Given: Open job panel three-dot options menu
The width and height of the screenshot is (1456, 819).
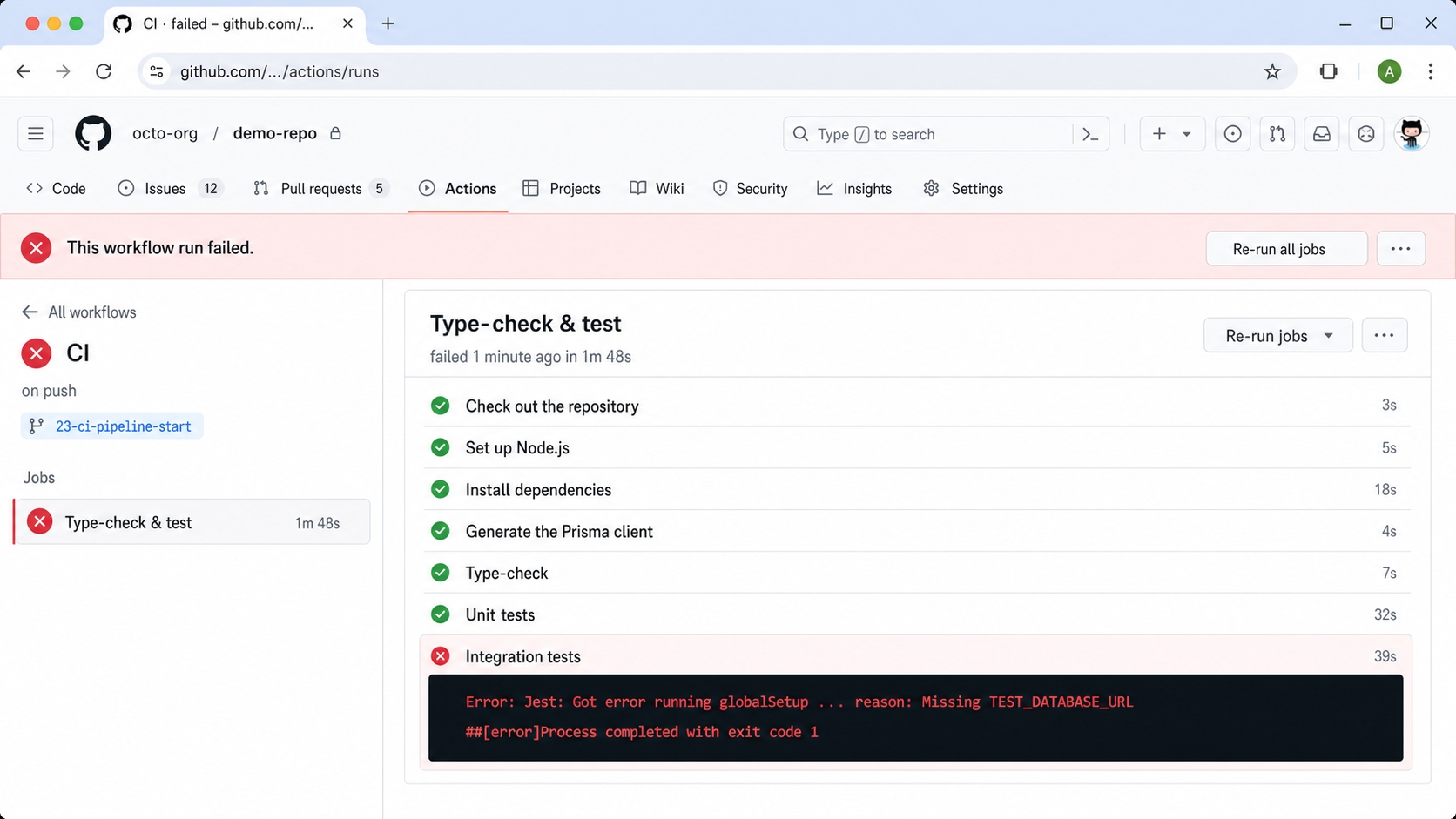Looking at the screenshot, I should (1384, 336).
